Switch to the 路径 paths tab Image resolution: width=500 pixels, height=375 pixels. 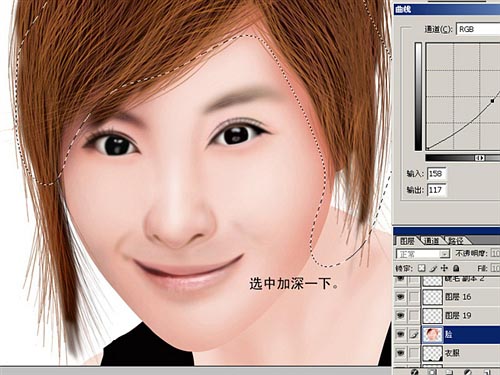[x=456, y=241]
